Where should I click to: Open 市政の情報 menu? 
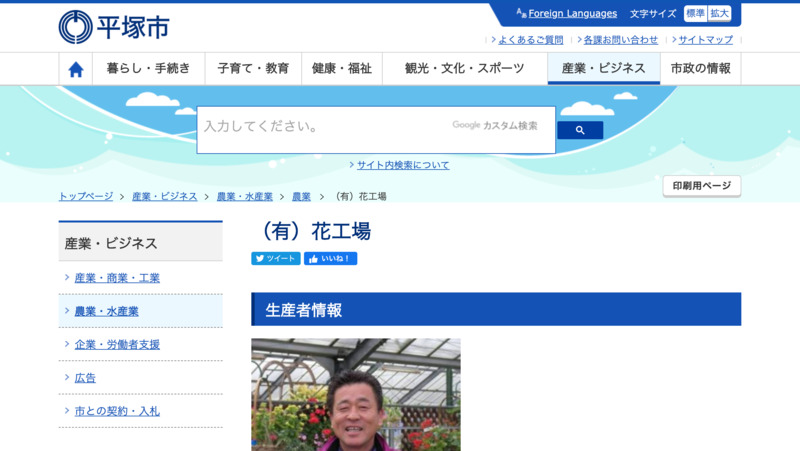[701, 68]
